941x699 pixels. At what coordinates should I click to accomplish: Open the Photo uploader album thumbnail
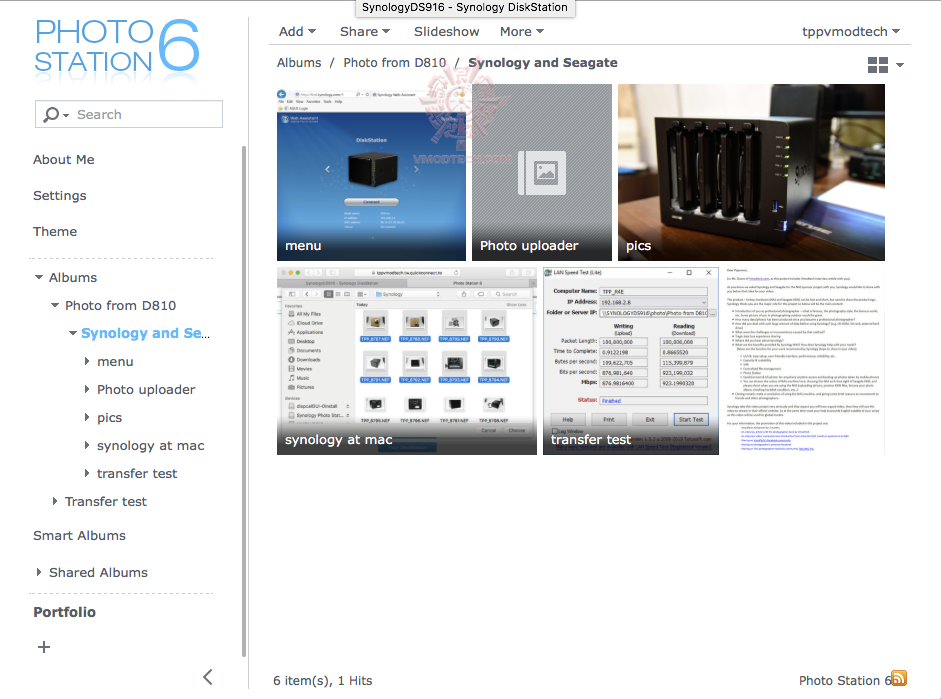click(x=541, y=172)
